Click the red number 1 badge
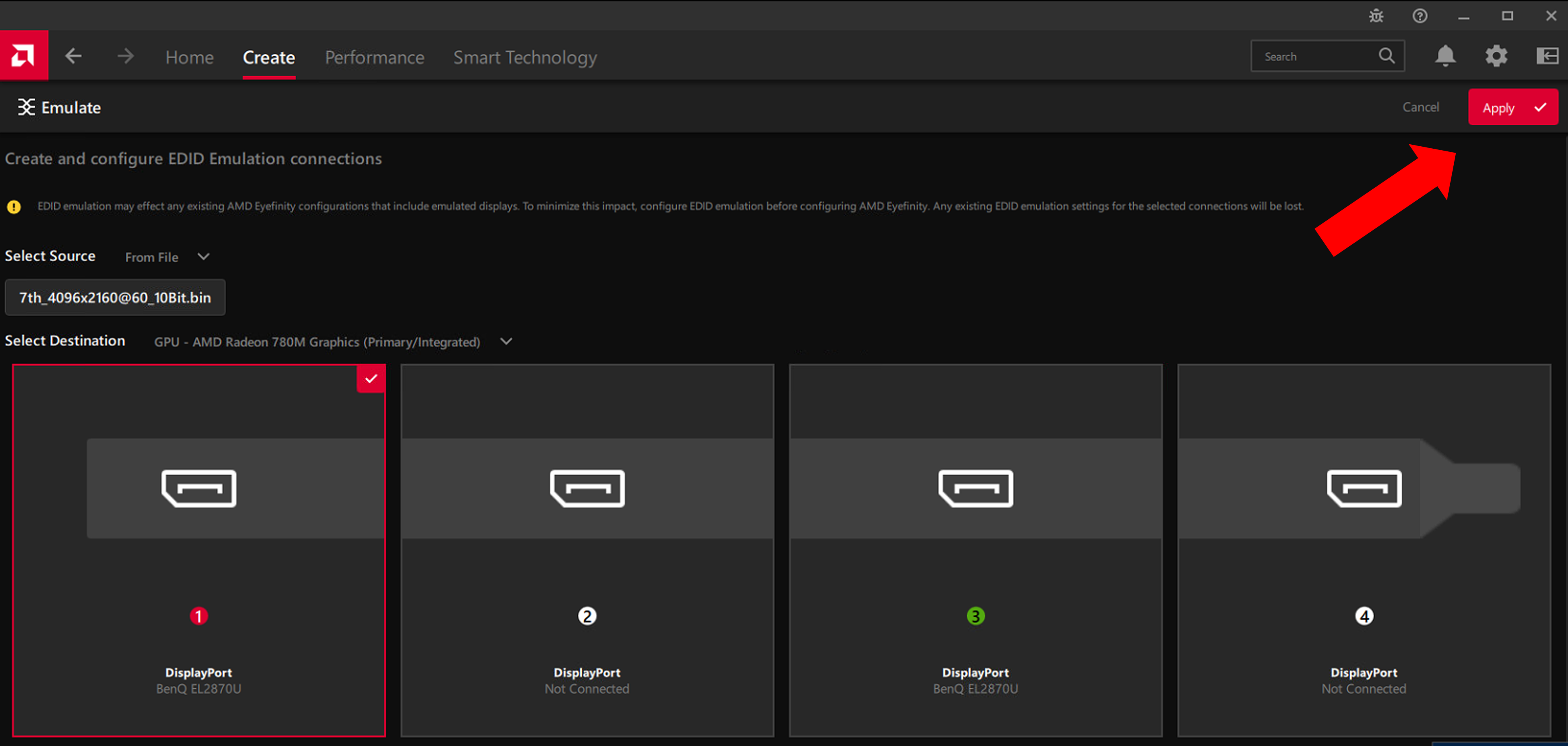This screenshot has width=1568, height=746. (x=199, y=616)
